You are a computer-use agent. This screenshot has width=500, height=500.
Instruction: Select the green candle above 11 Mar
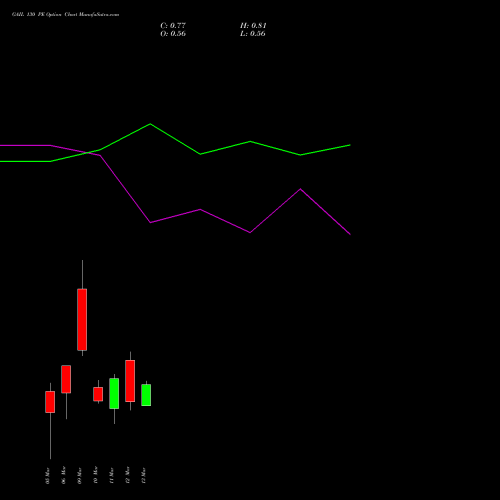point(114,394)
